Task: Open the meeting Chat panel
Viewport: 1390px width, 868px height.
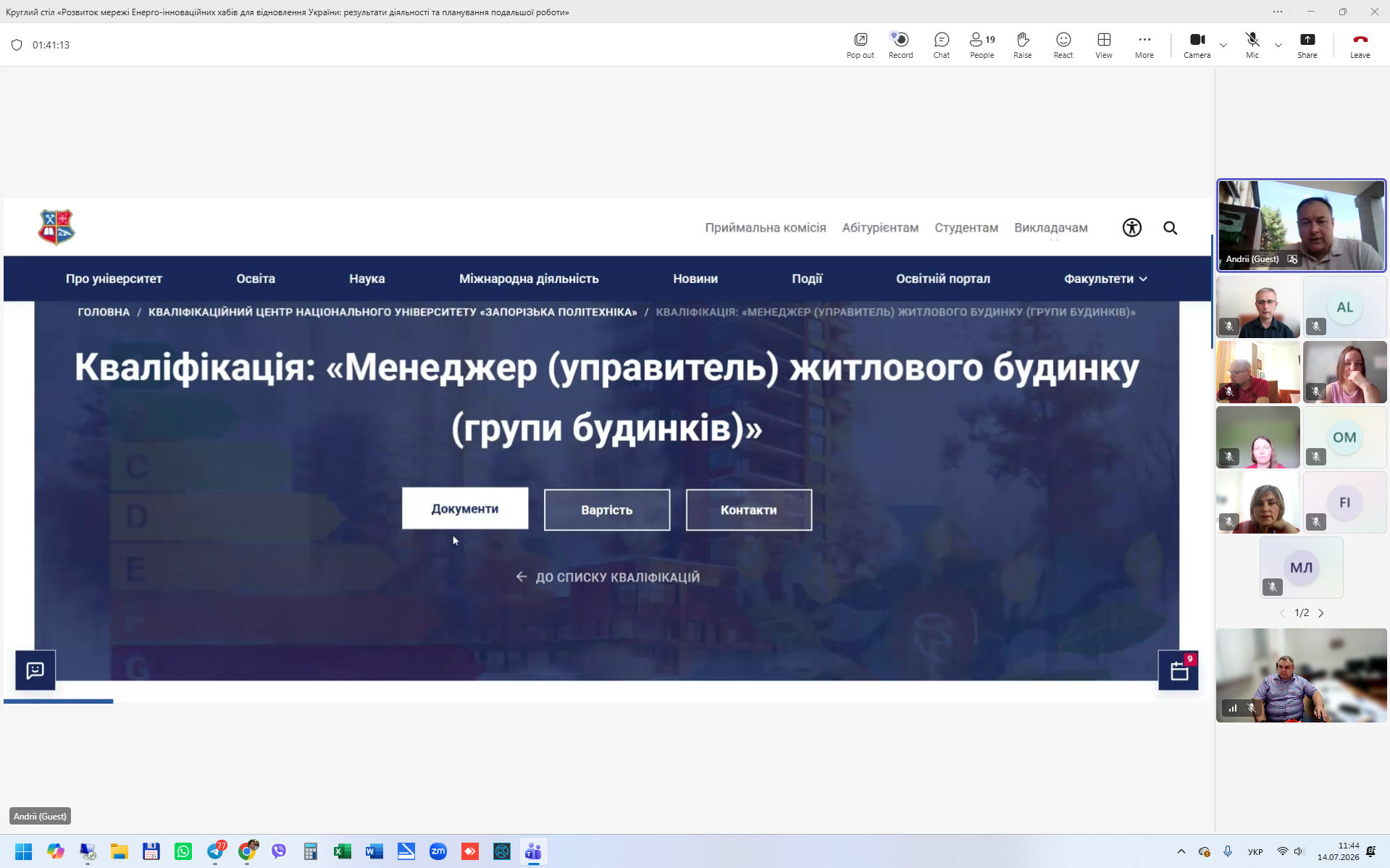Action: click(x=941, y=45)
